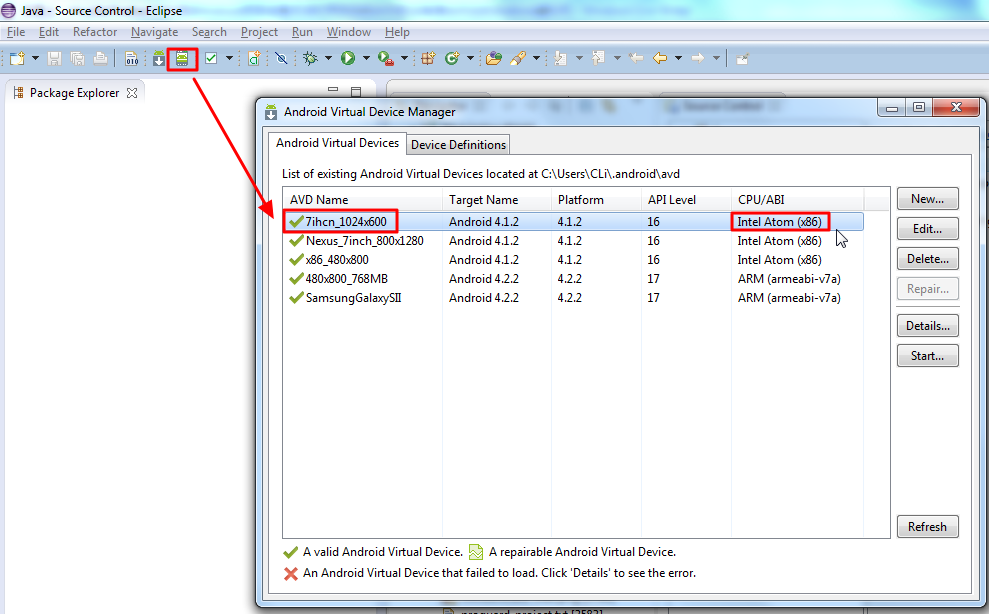989x614 pixels.
Task: Click the New Java Class icon
Action: [x=452, y=59]
